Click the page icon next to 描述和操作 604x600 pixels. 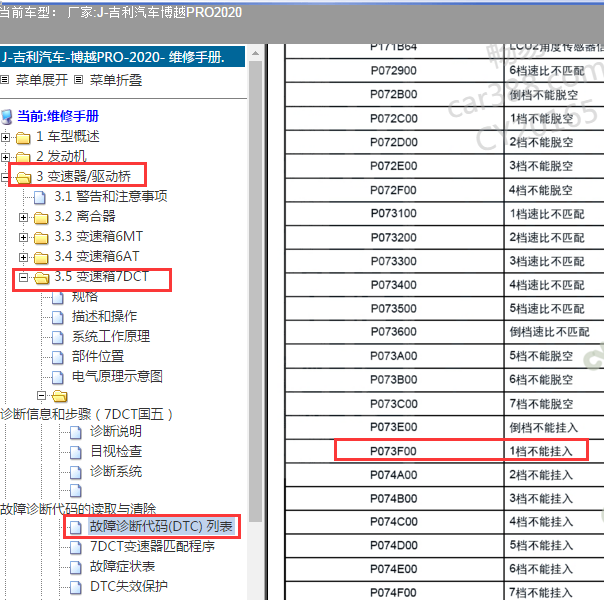click(x=58, y=317)
